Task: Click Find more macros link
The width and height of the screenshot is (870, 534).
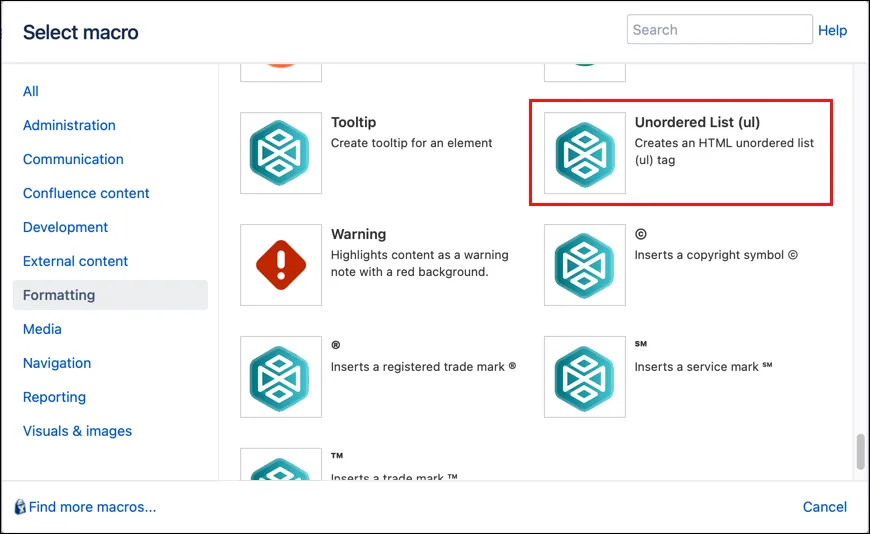Action: click(93, 507)
